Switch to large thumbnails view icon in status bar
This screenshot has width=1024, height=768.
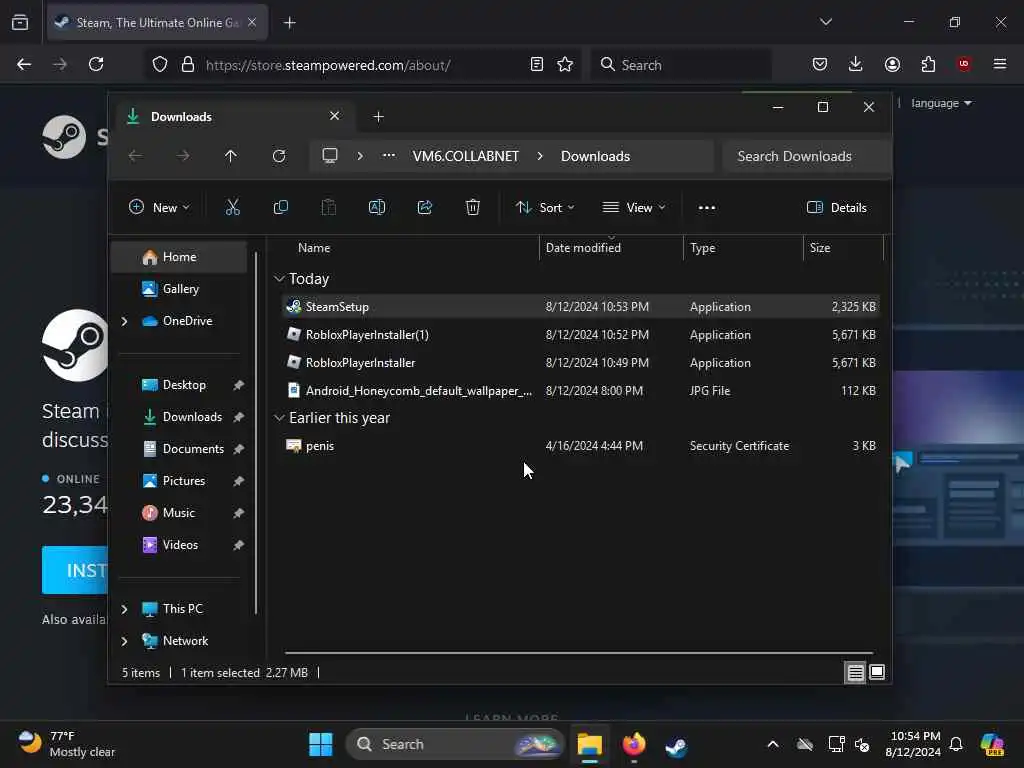877,672
